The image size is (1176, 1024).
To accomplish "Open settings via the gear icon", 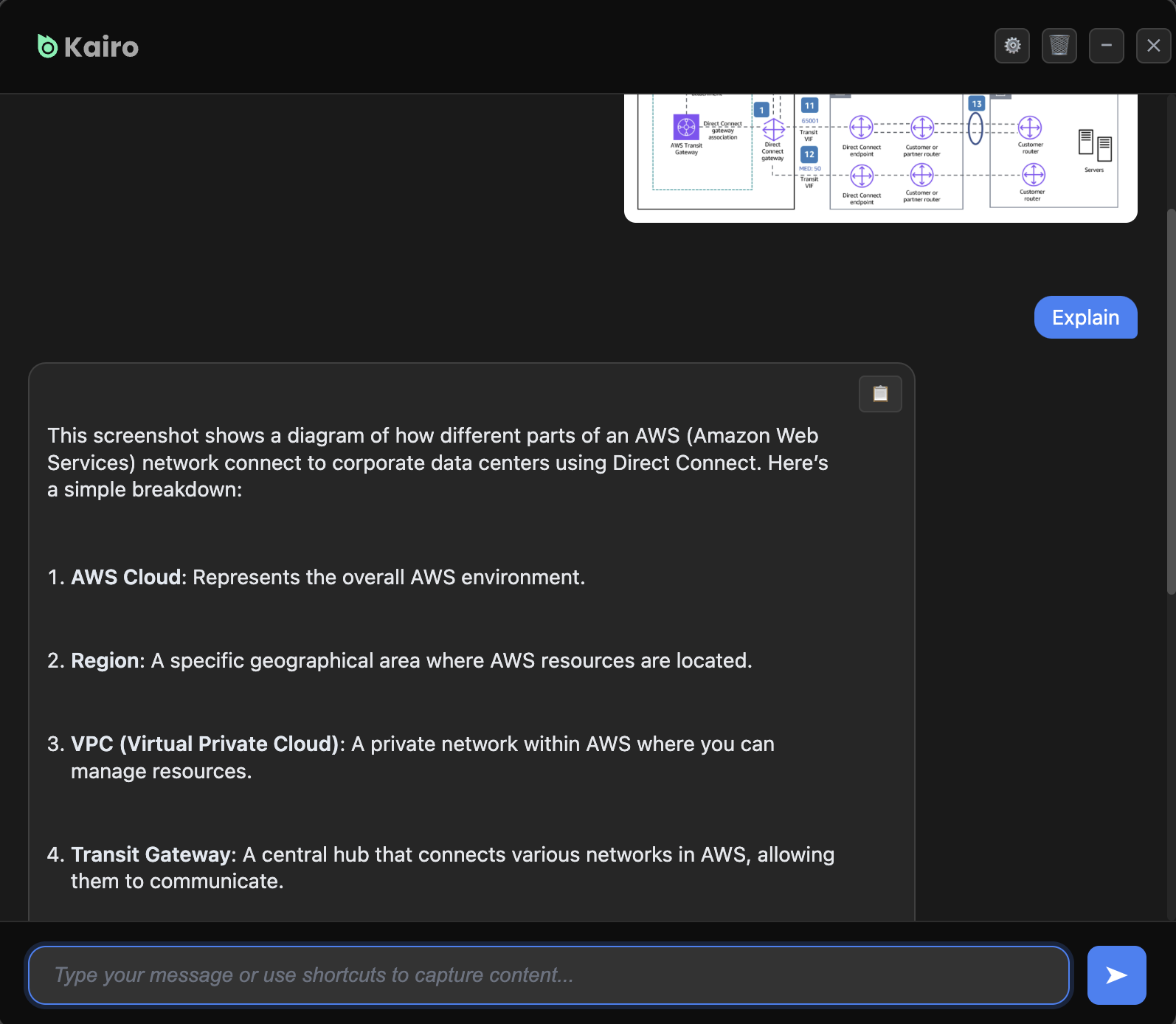I will [x=1012, y=46].
